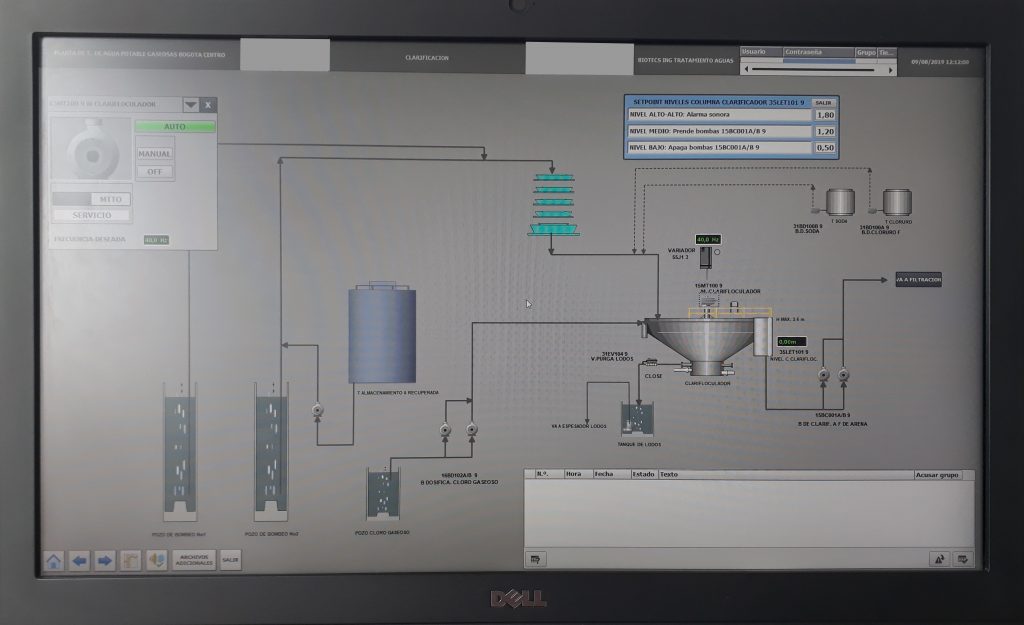Click the variador frequency drive icon
1024x625 pixels.
point(706,257)
